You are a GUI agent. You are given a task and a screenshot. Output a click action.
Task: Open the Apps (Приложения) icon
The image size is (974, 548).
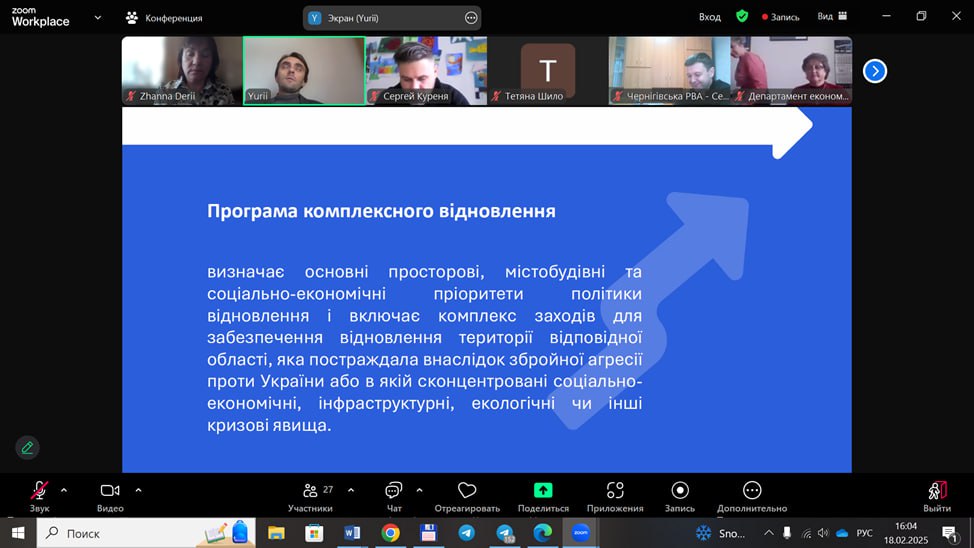coord(615,490)
